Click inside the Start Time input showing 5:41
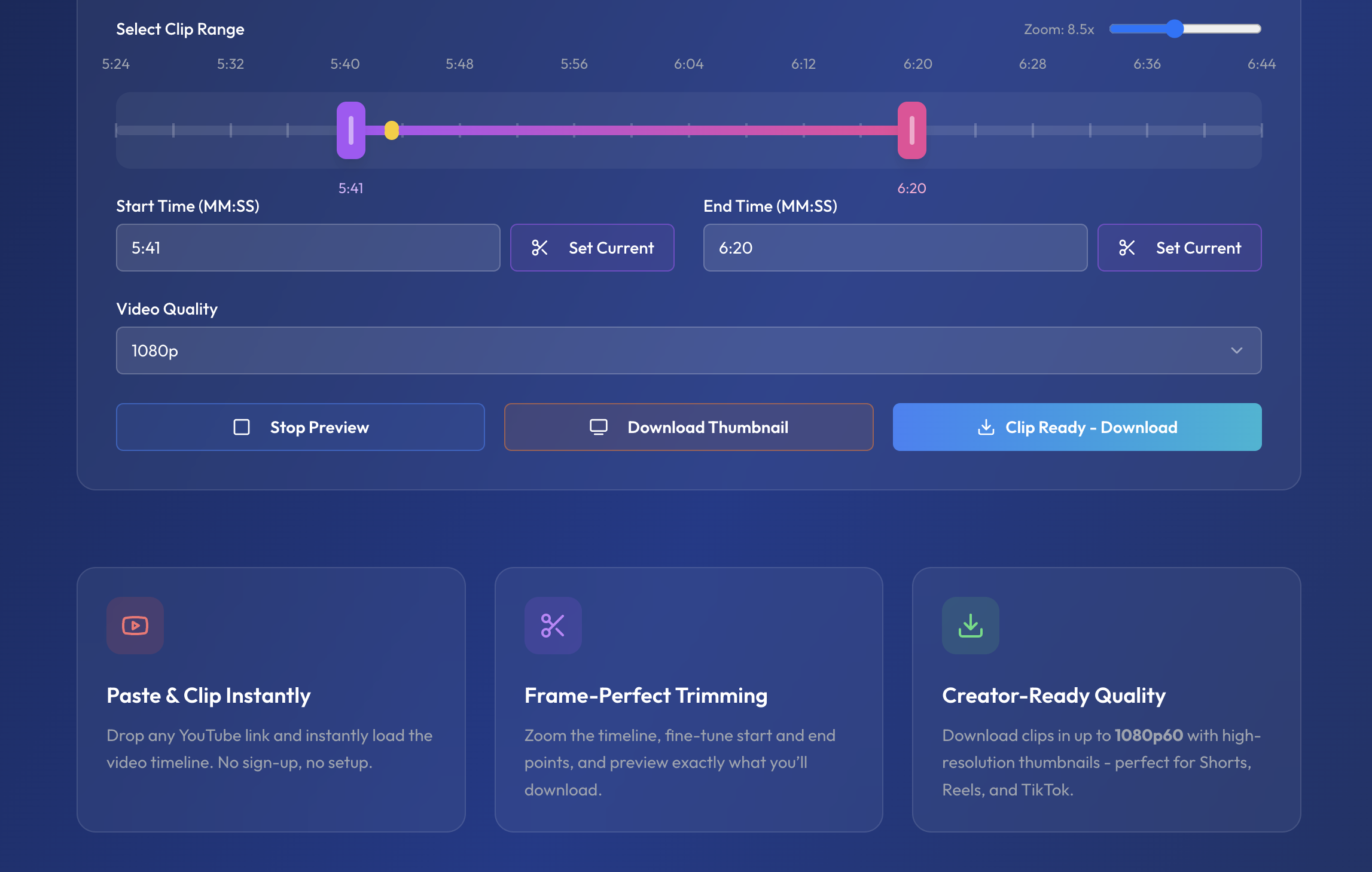 [307, 247]
